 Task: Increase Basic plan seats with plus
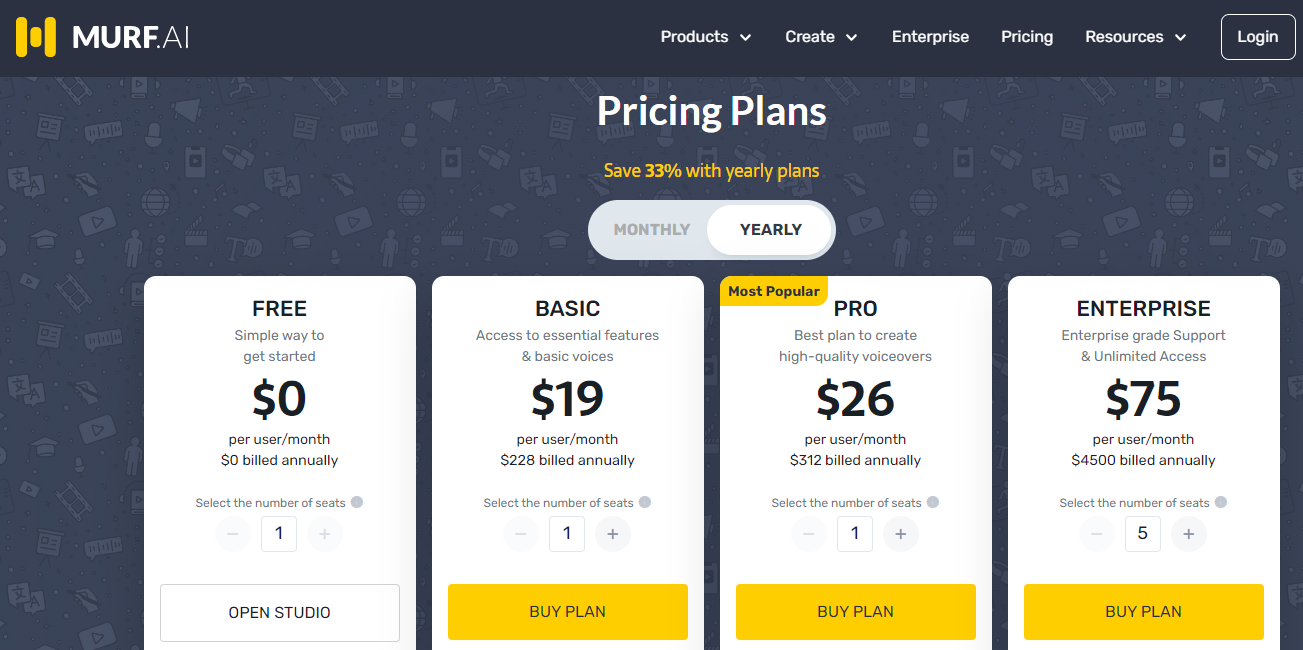613,534
